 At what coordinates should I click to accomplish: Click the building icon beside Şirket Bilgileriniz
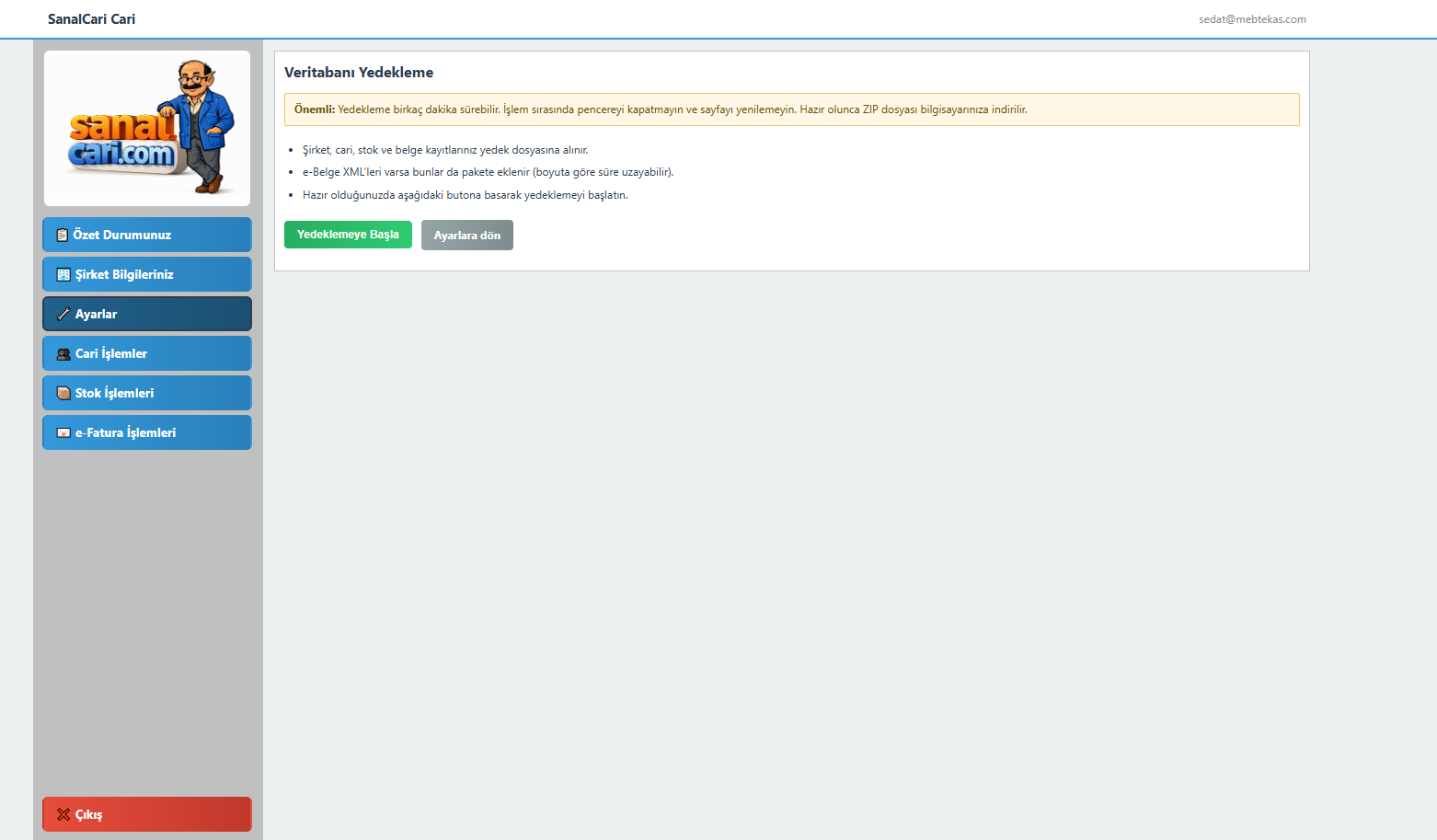click(x=63, y=274)
